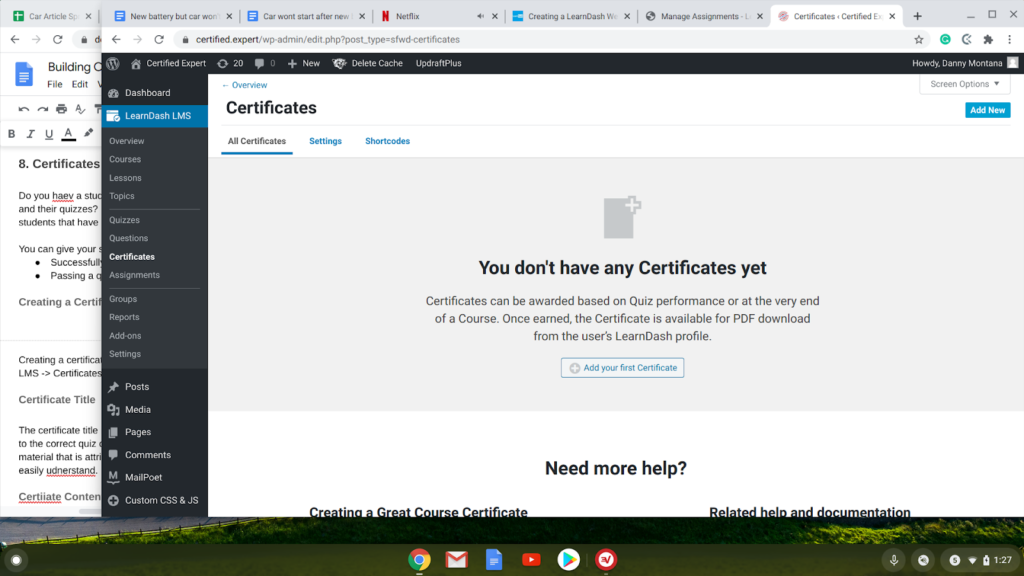Click highlight color pen in Google Docs

(88, 133)
